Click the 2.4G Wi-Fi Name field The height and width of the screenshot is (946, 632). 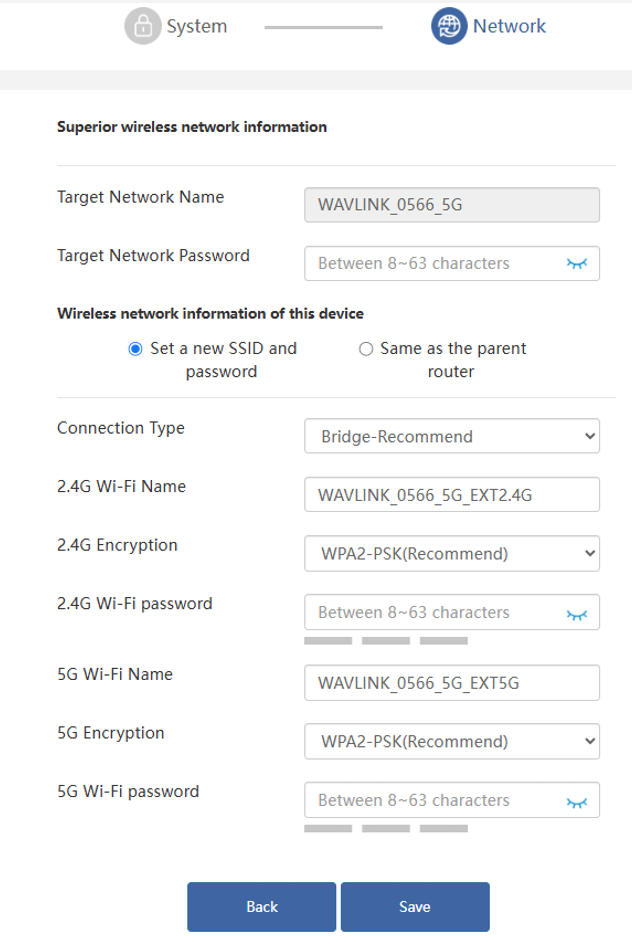(452, 495)
